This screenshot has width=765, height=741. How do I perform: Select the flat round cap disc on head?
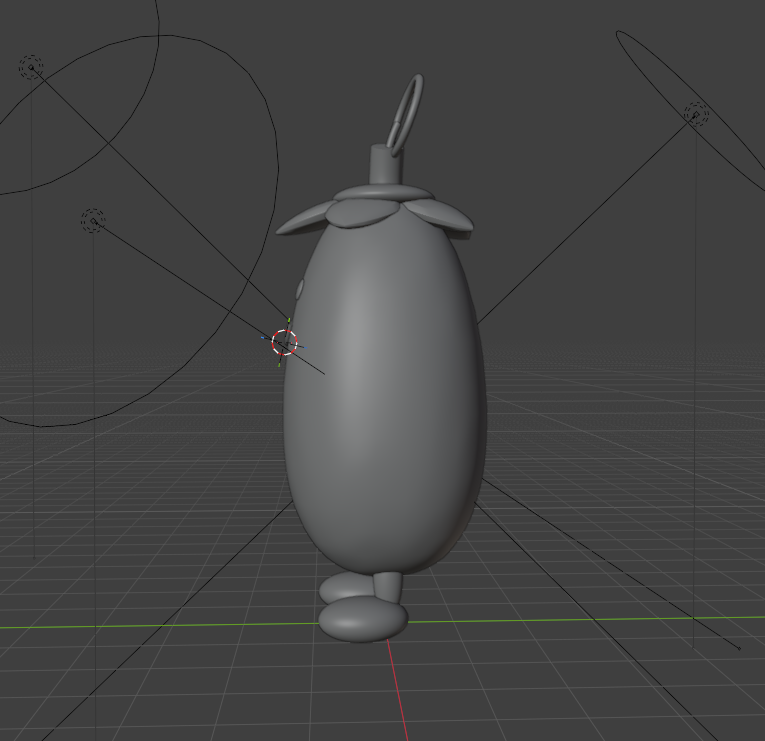point(383,191)
